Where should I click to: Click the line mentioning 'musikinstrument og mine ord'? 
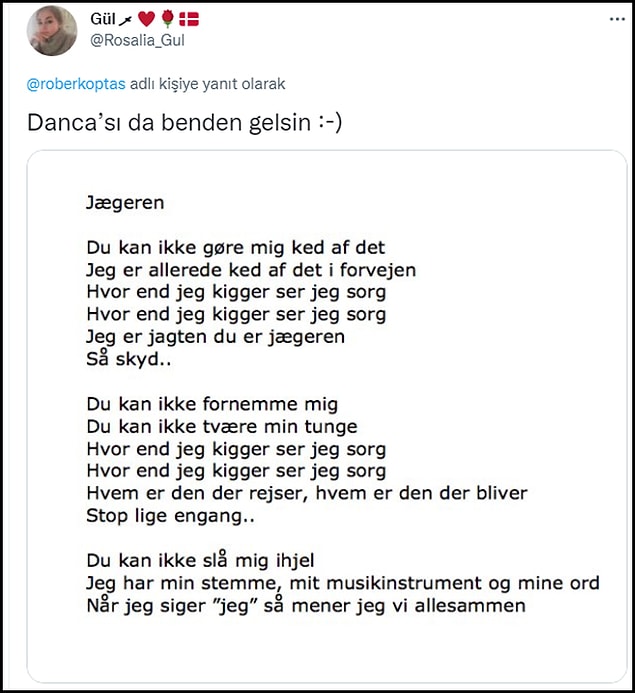click(342, 583)
